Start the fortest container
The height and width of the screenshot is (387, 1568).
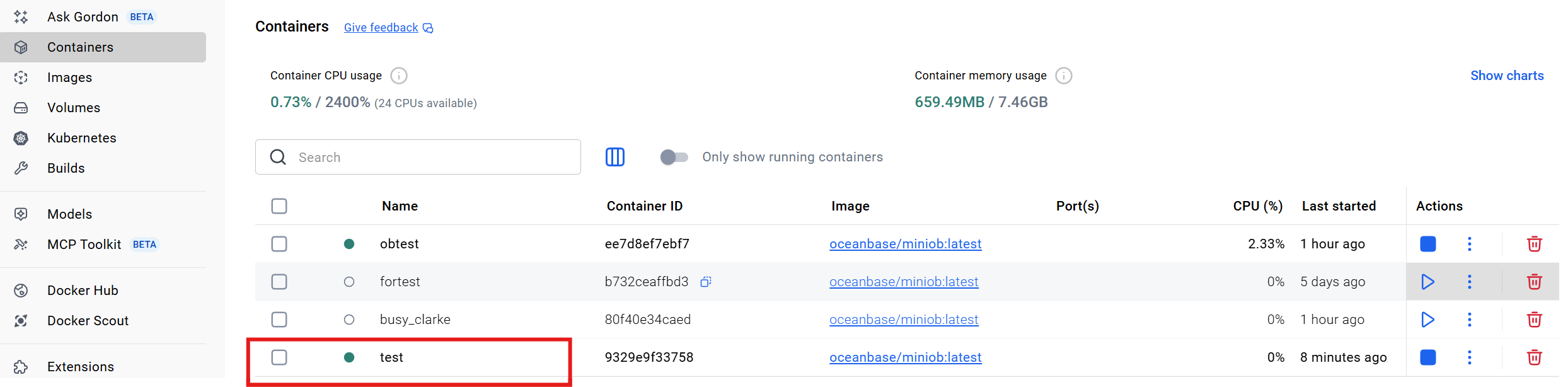click(x=1427, y=282)
